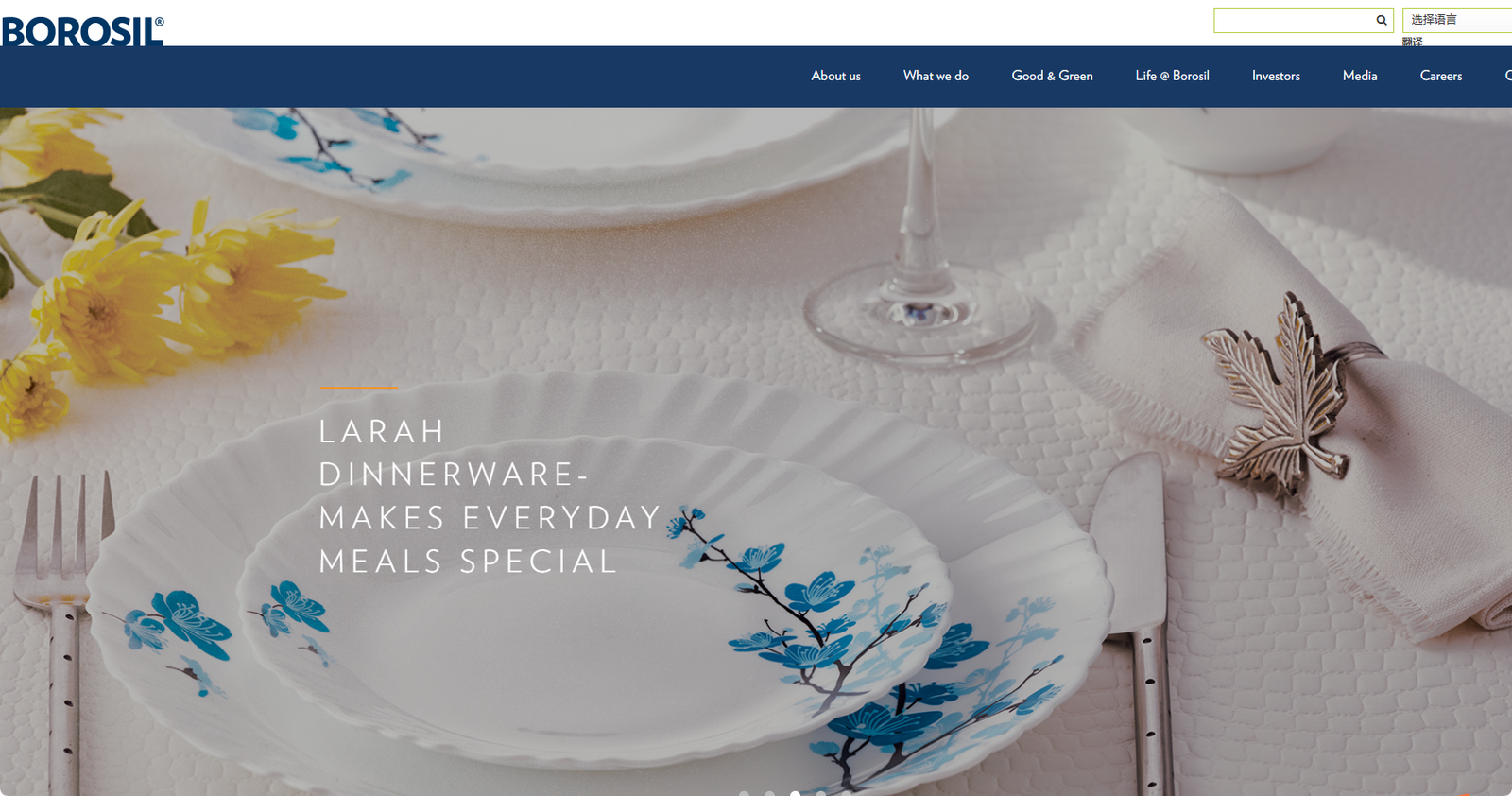
Task: Jump to the first carousel slide dot
Action: [x=745, y=793]
